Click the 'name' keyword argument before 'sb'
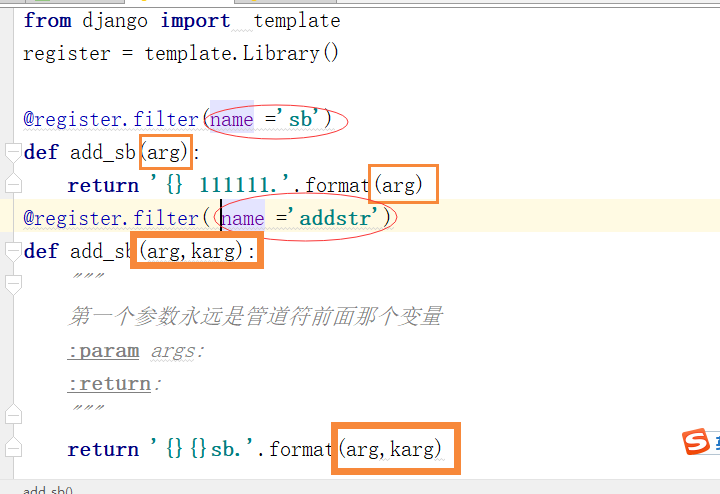720x494 pixels. tap(232, 120)
